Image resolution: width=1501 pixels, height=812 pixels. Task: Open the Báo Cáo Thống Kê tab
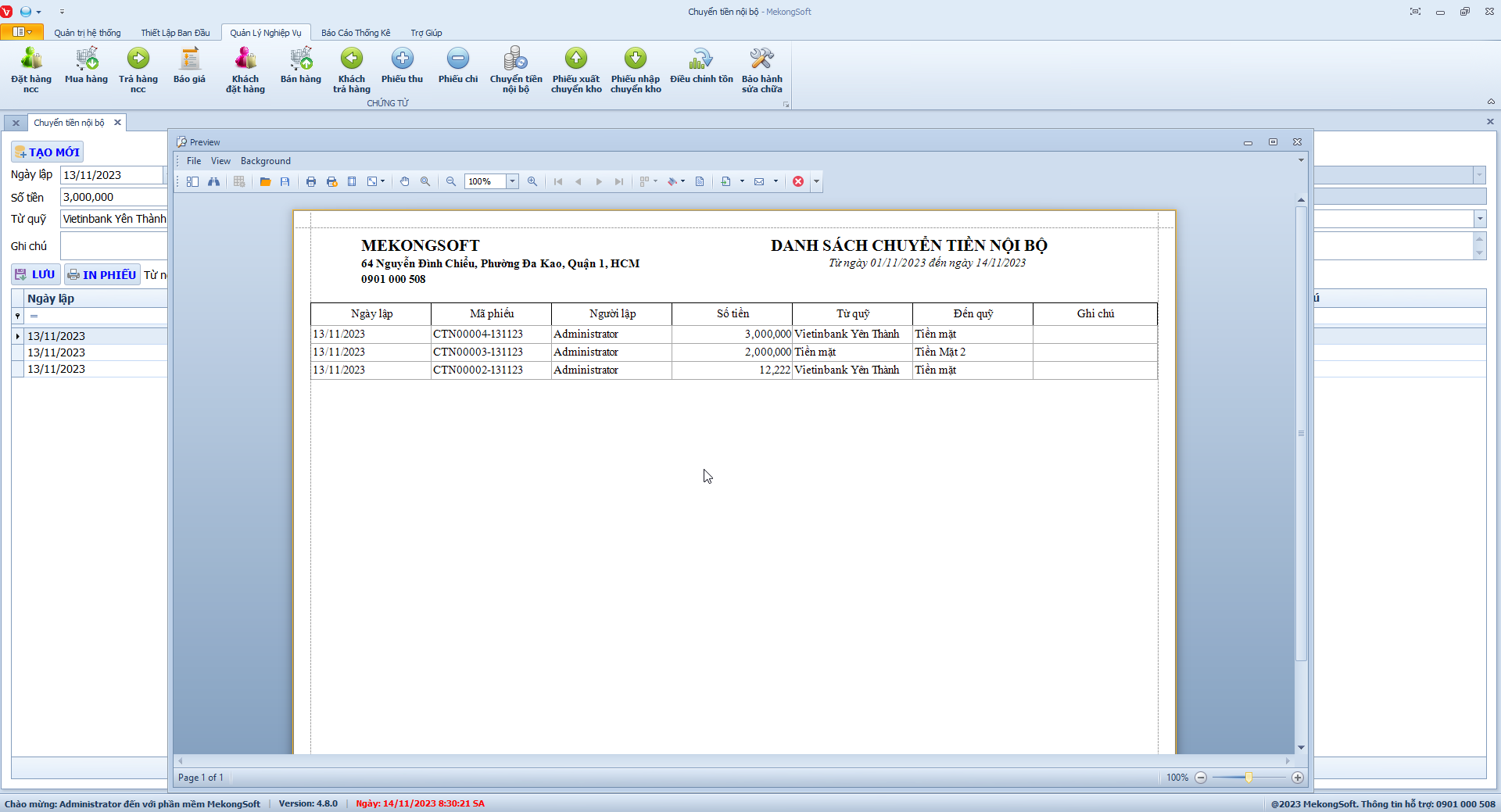pyautogui.click(x=356, y=33)
